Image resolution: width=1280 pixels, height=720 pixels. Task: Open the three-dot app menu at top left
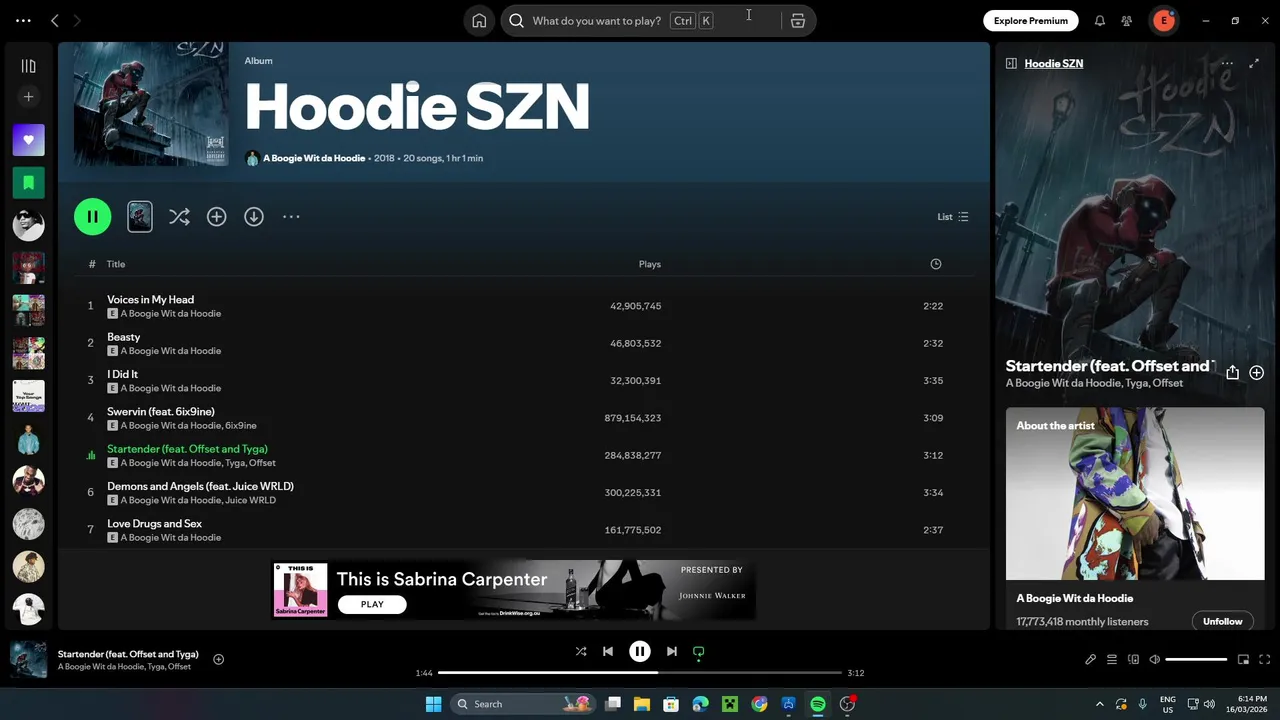pos(23,20)
